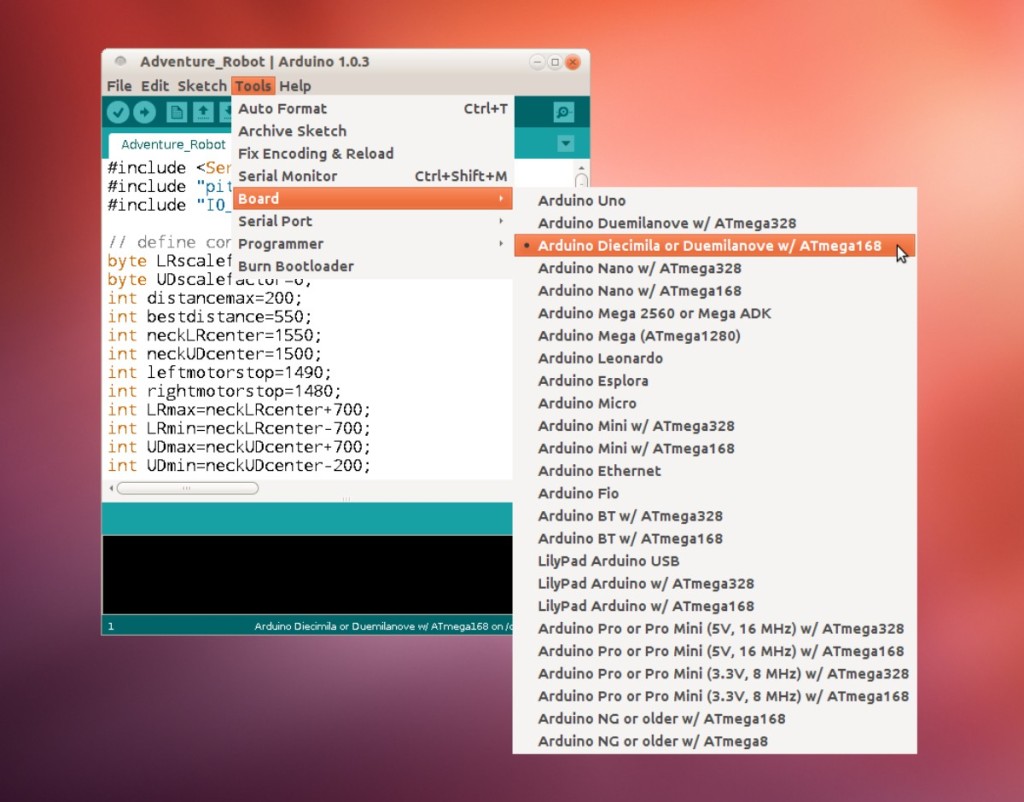1024x802 pixels.
Task: Select Arduino NG or older w/ ATmega8
Action: pos(714,741)
